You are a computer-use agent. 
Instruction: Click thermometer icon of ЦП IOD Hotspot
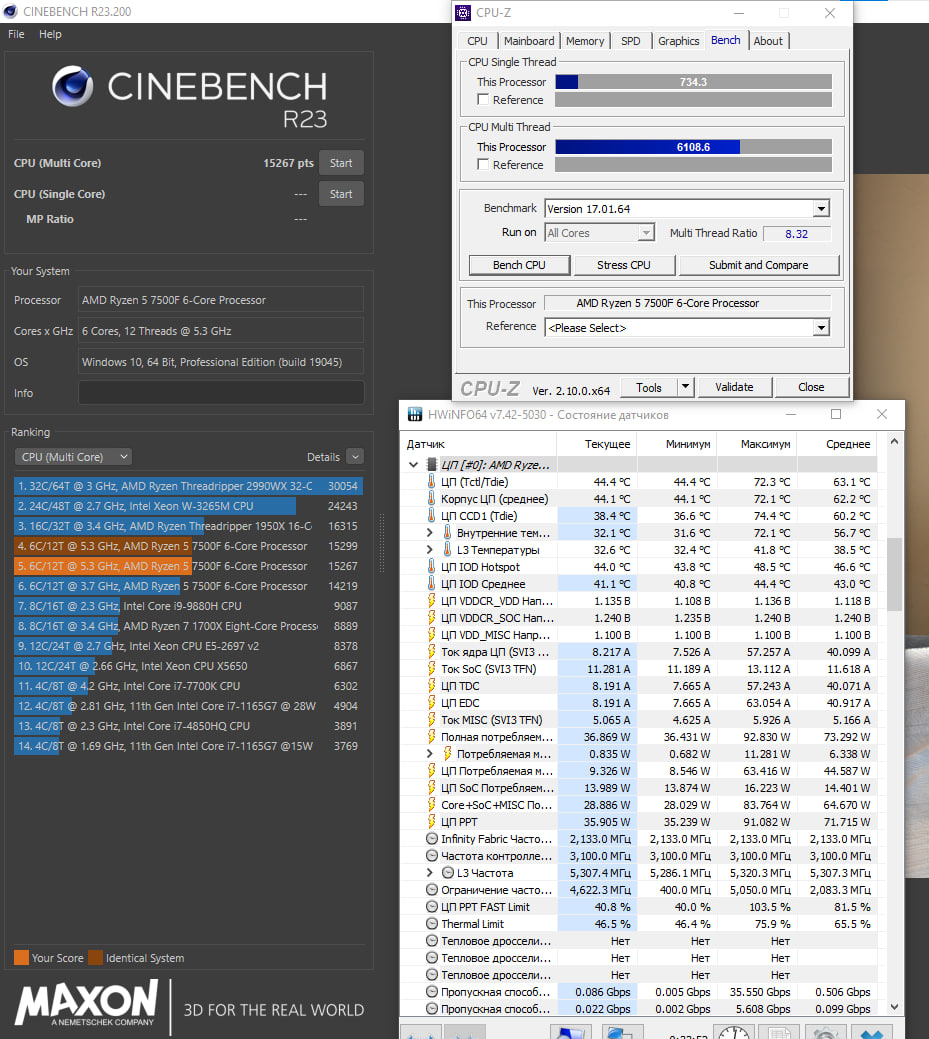[x=431, y=567]
